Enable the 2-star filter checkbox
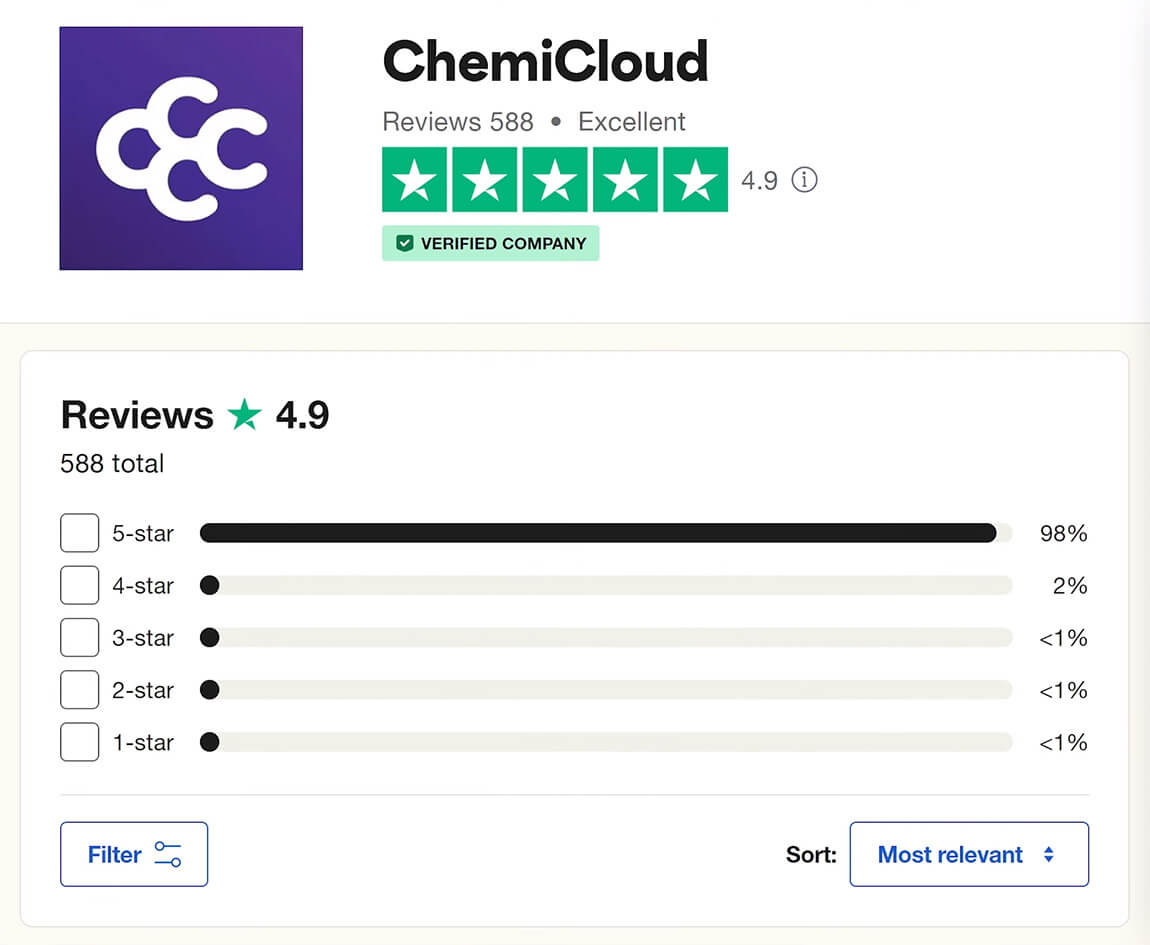This screenshot has height=945, width=1150. (79, 690)
